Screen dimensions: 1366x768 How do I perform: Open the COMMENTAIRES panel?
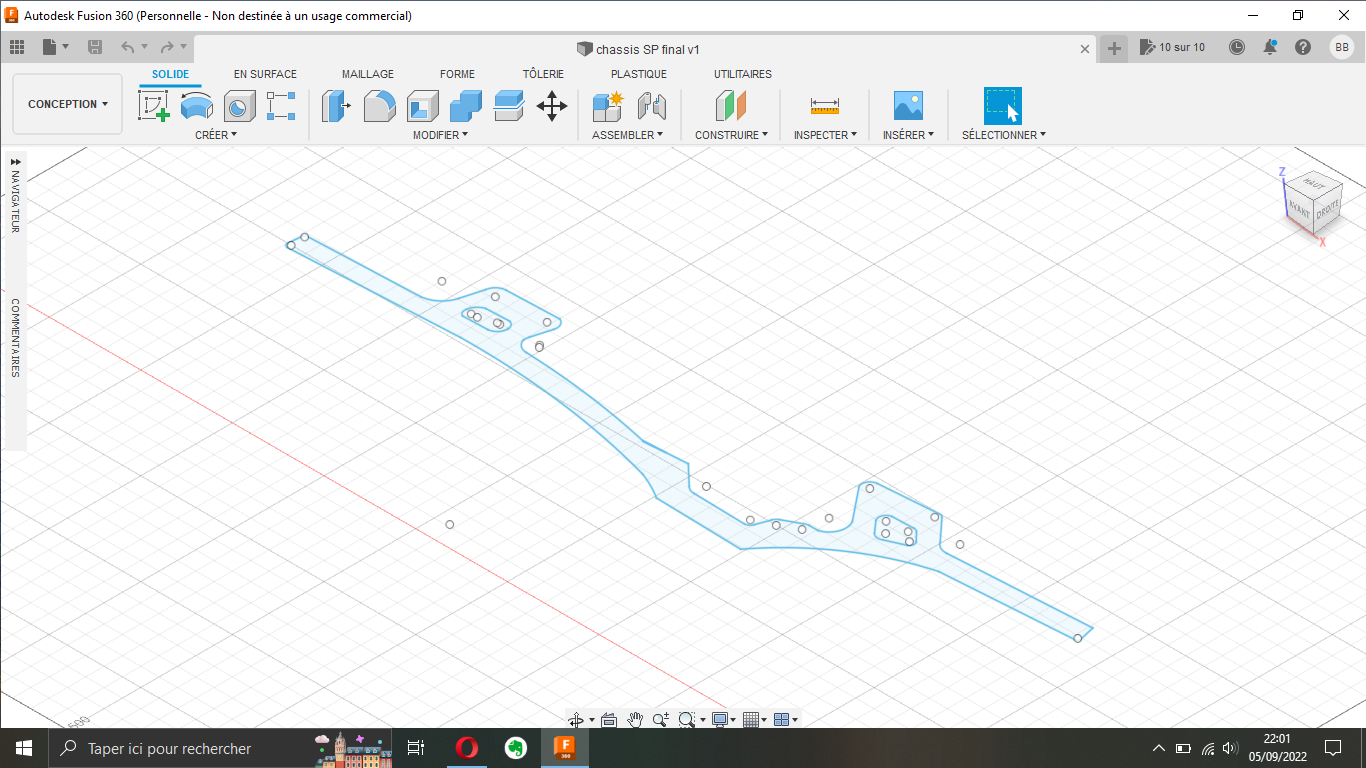pos(15,338)
